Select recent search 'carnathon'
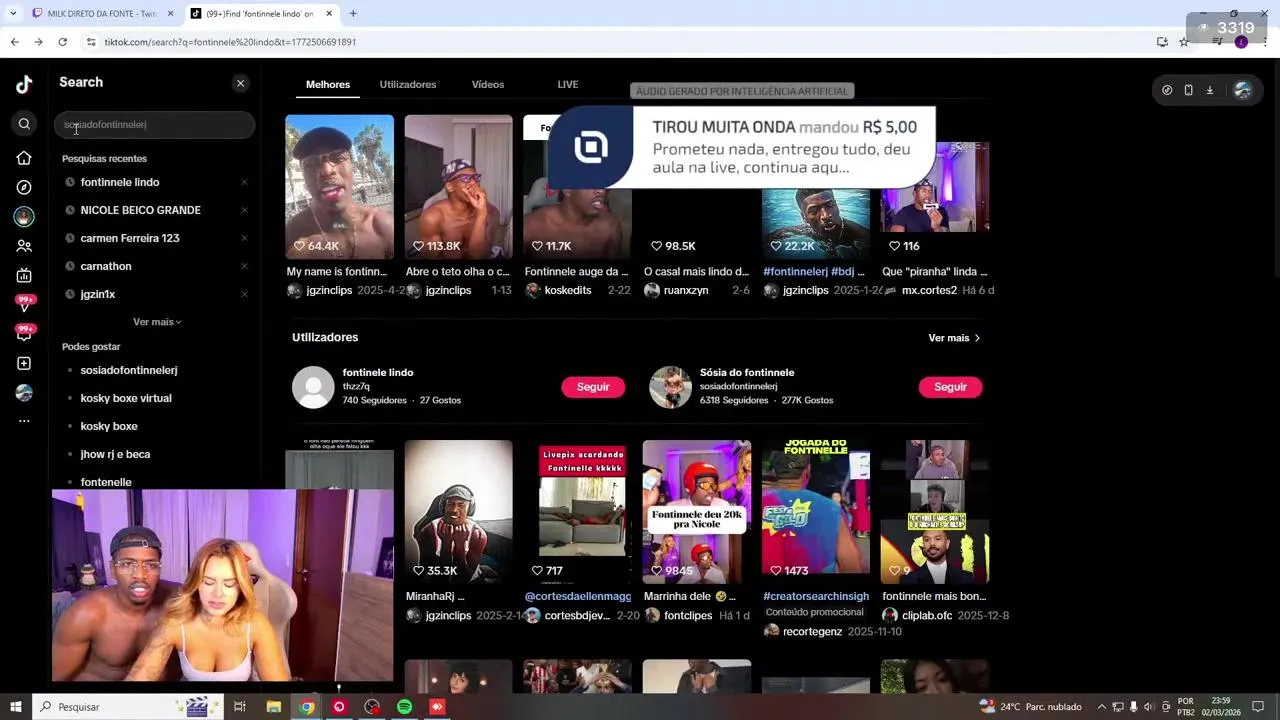 (106, 266)
